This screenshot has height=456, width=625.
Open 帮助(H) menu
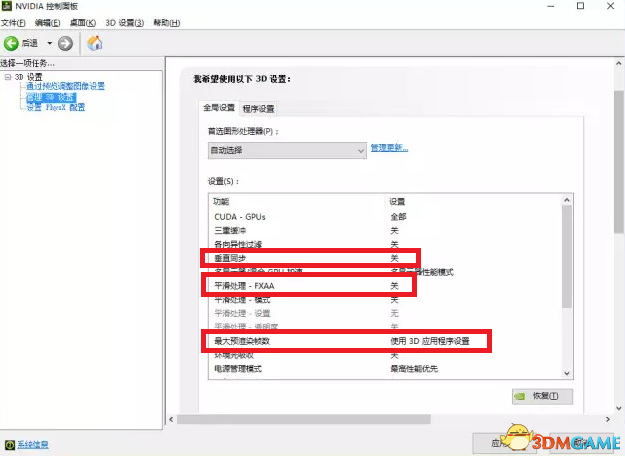point(167,23)
